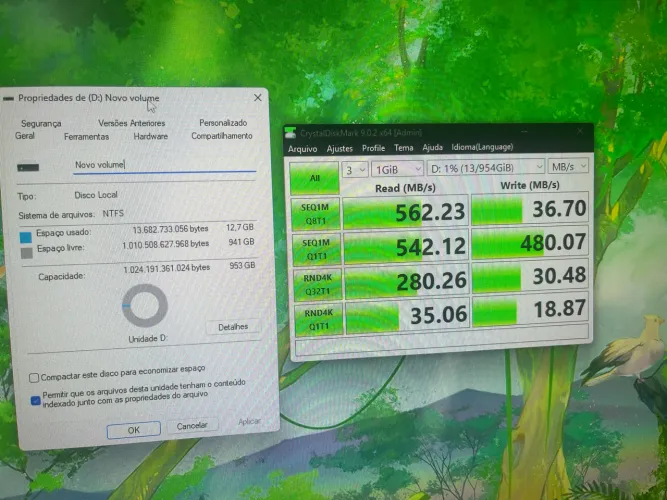Click the CrystalDiskMark app icon in title bar

291,132
